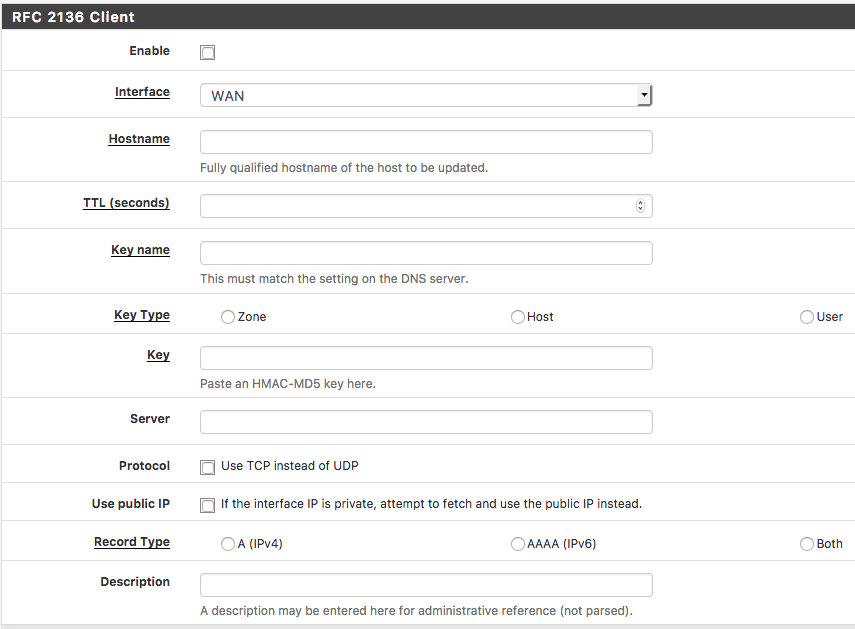Click the Description input field
Viewport: 855px width, 629px height.
426,585
